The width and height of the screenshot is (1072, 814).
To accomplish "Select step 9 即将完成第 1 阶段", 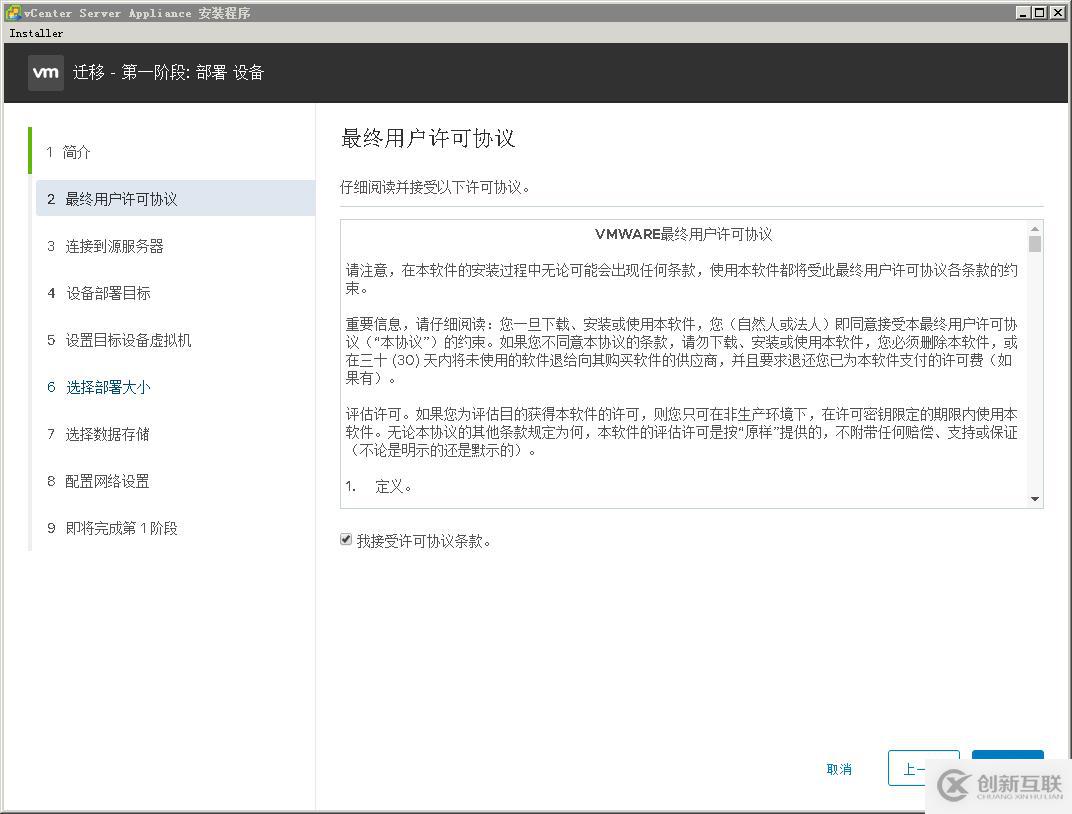I will pos(112,528).
